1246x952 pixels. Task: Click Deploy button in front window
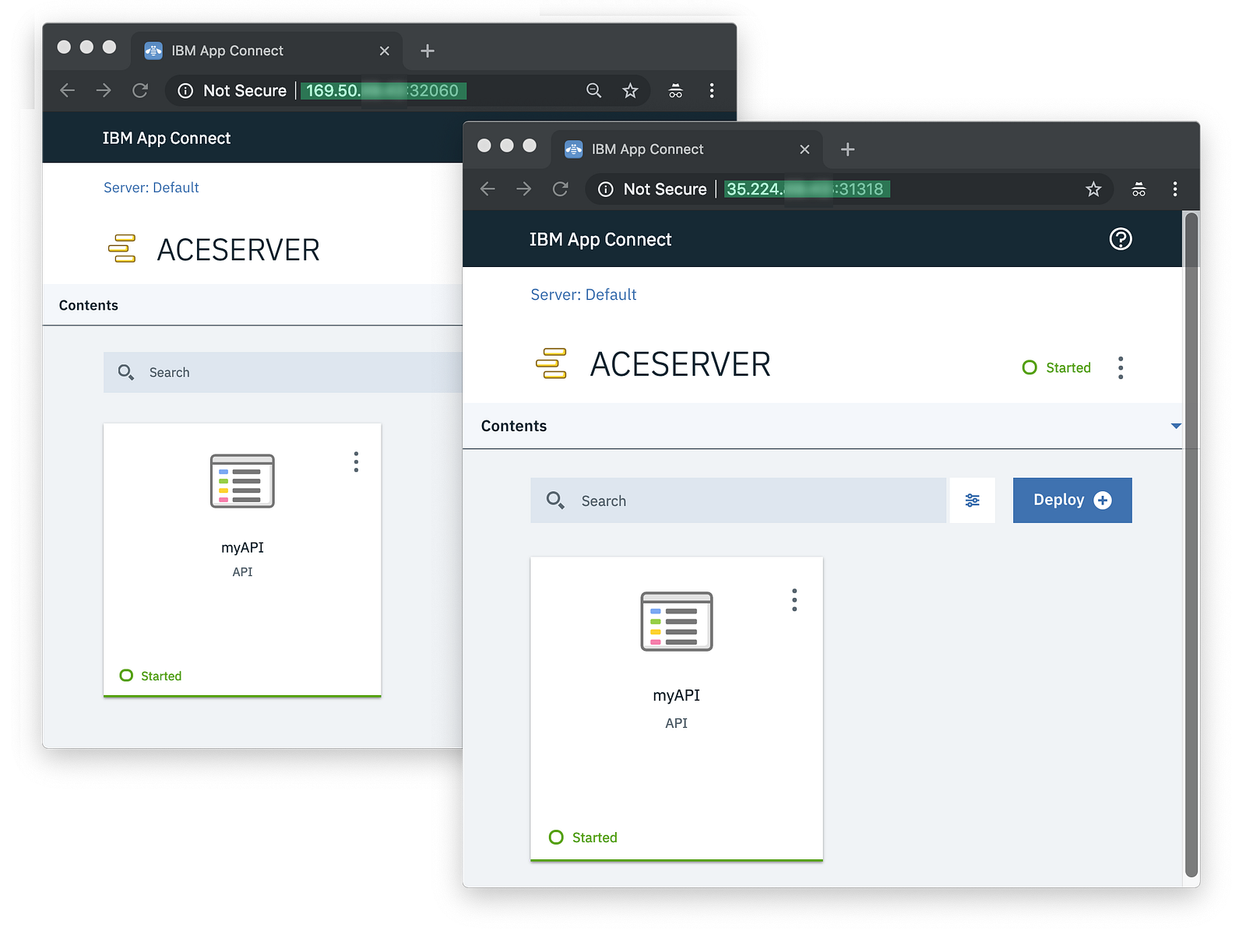coord(1072,501)
